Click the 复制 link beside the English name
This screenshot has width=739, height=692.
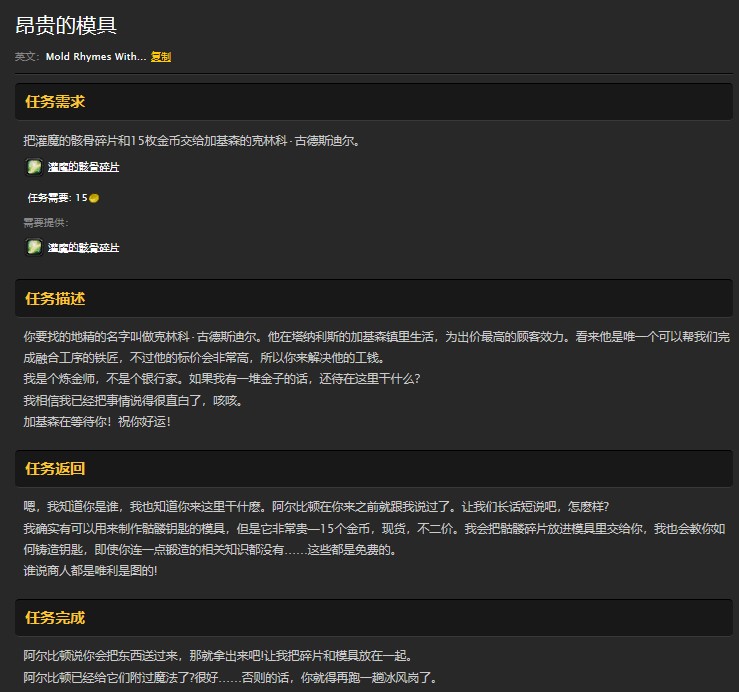(x=160, y=57)
